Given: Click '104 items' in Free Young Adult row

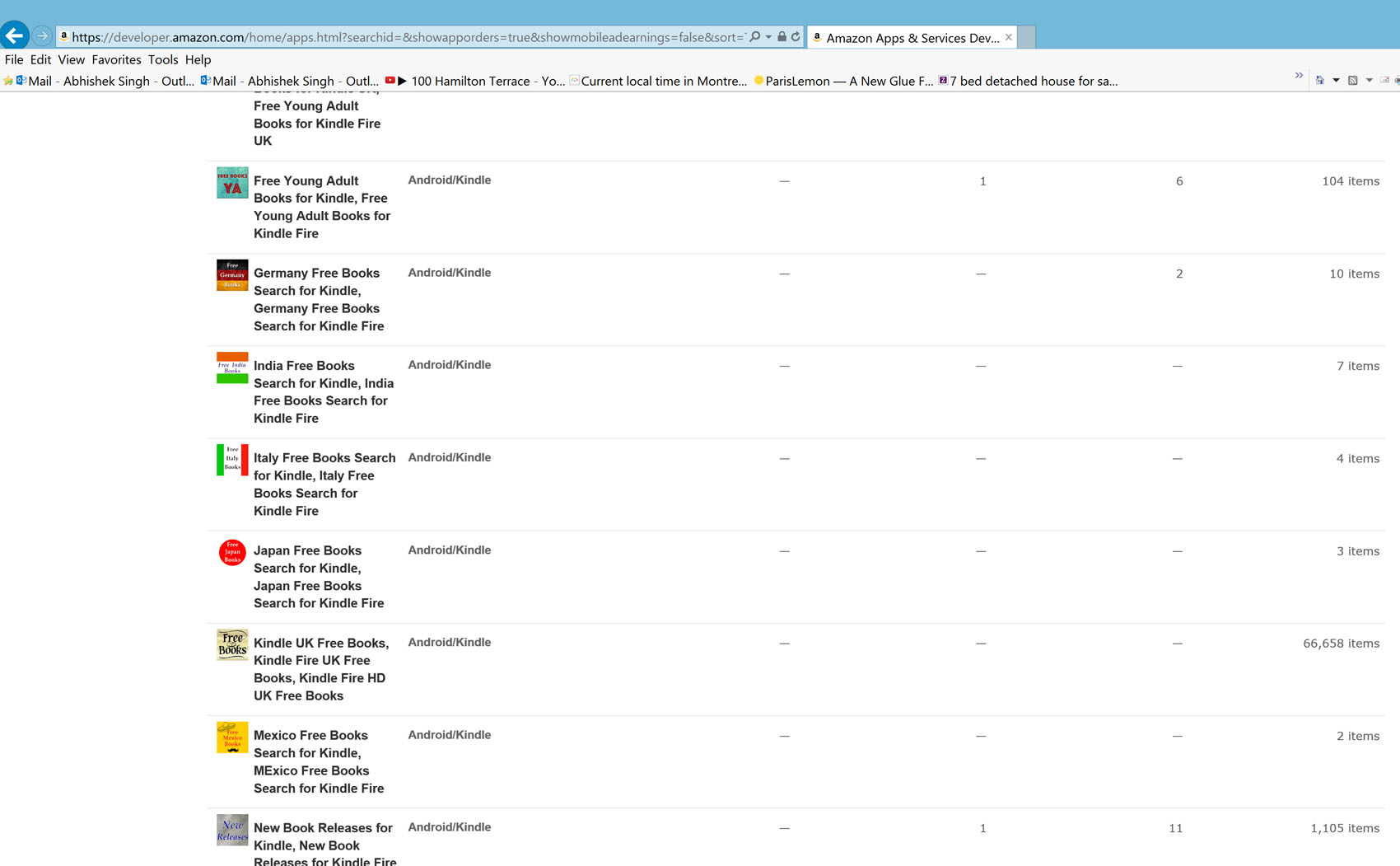Looking at the screenshot, I should pyautogui.click(x=1351, y=181).
